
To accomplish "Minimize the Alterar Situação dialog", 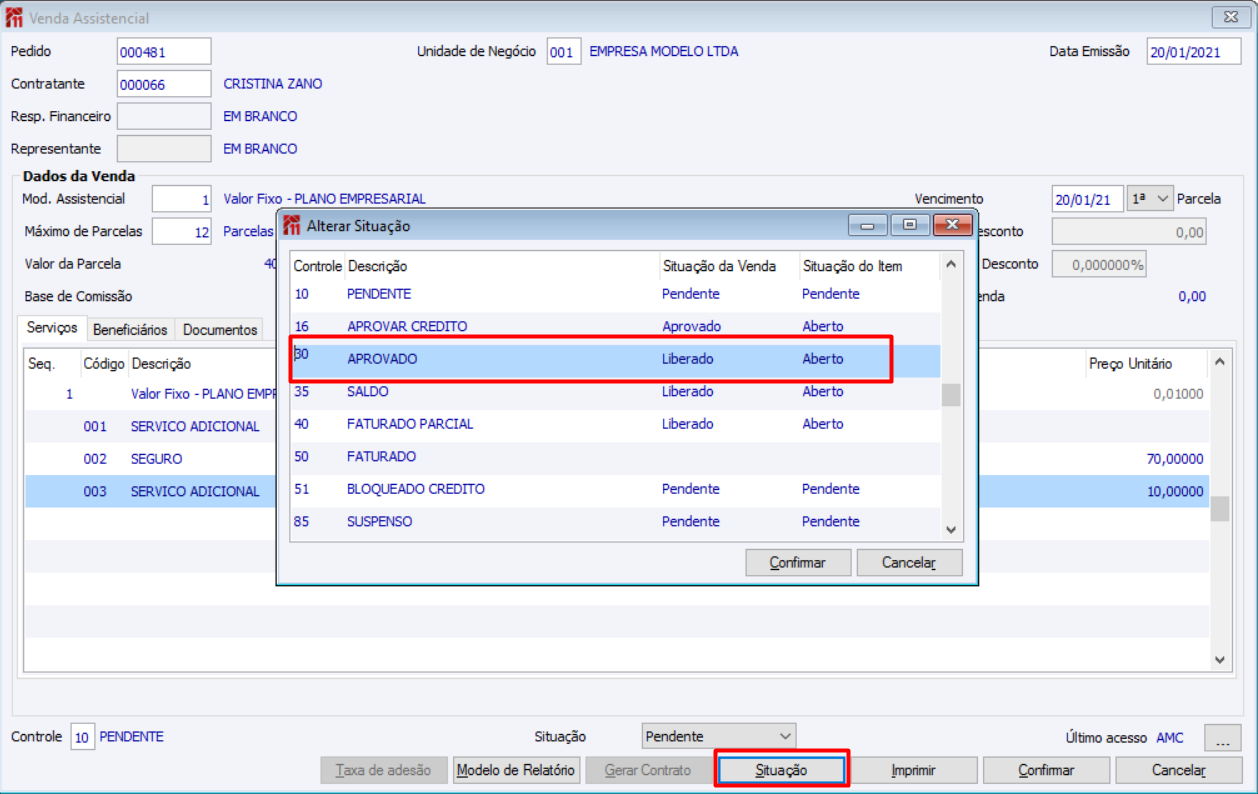I will [867, 226].
